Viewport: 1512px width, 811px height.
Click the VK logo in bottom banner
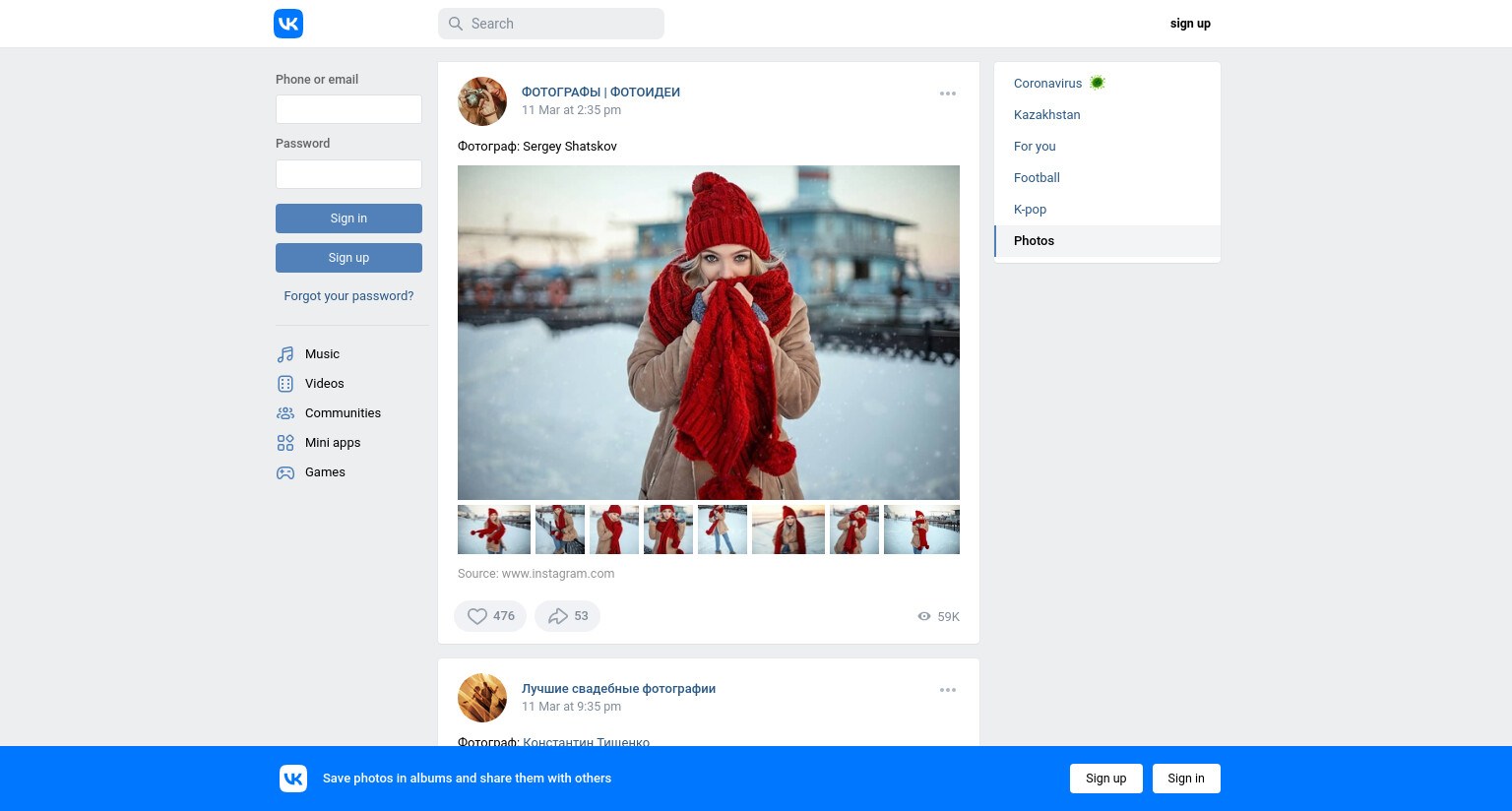[293, 779]
